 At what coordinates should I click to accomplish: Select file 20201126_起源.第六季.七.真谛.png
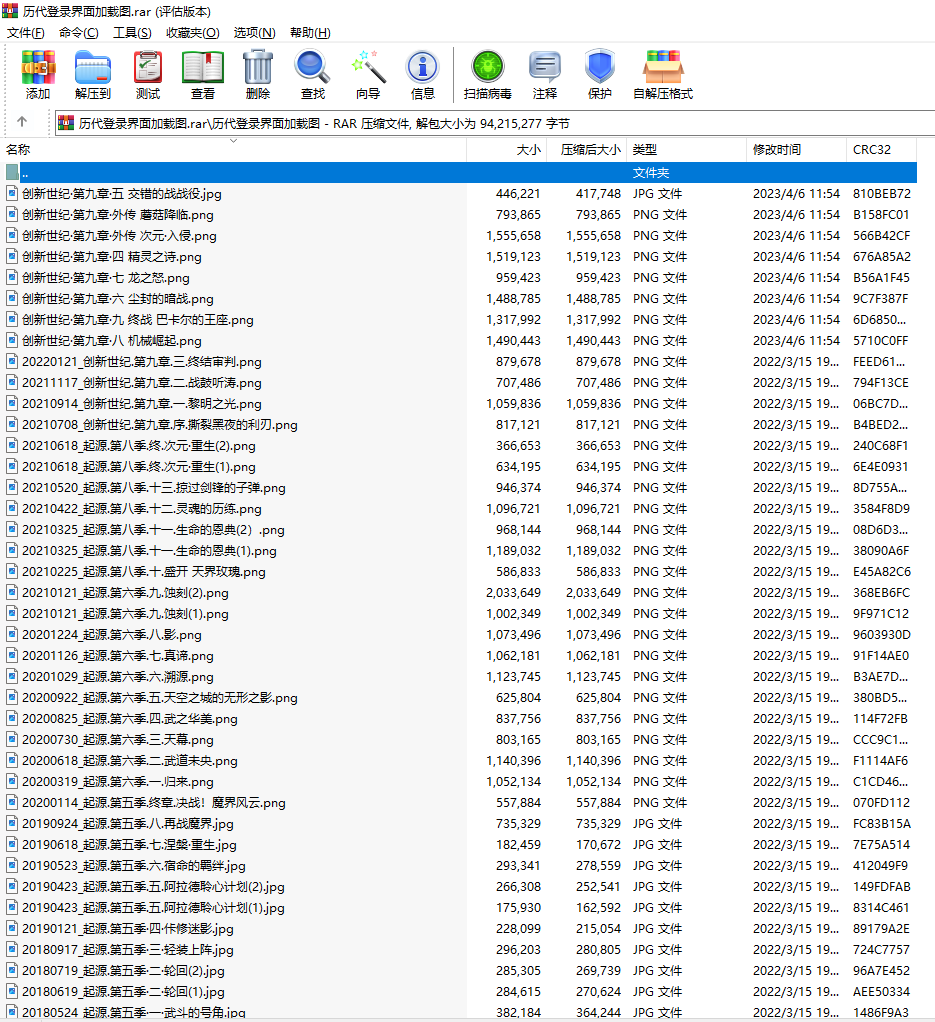point(117,656)
